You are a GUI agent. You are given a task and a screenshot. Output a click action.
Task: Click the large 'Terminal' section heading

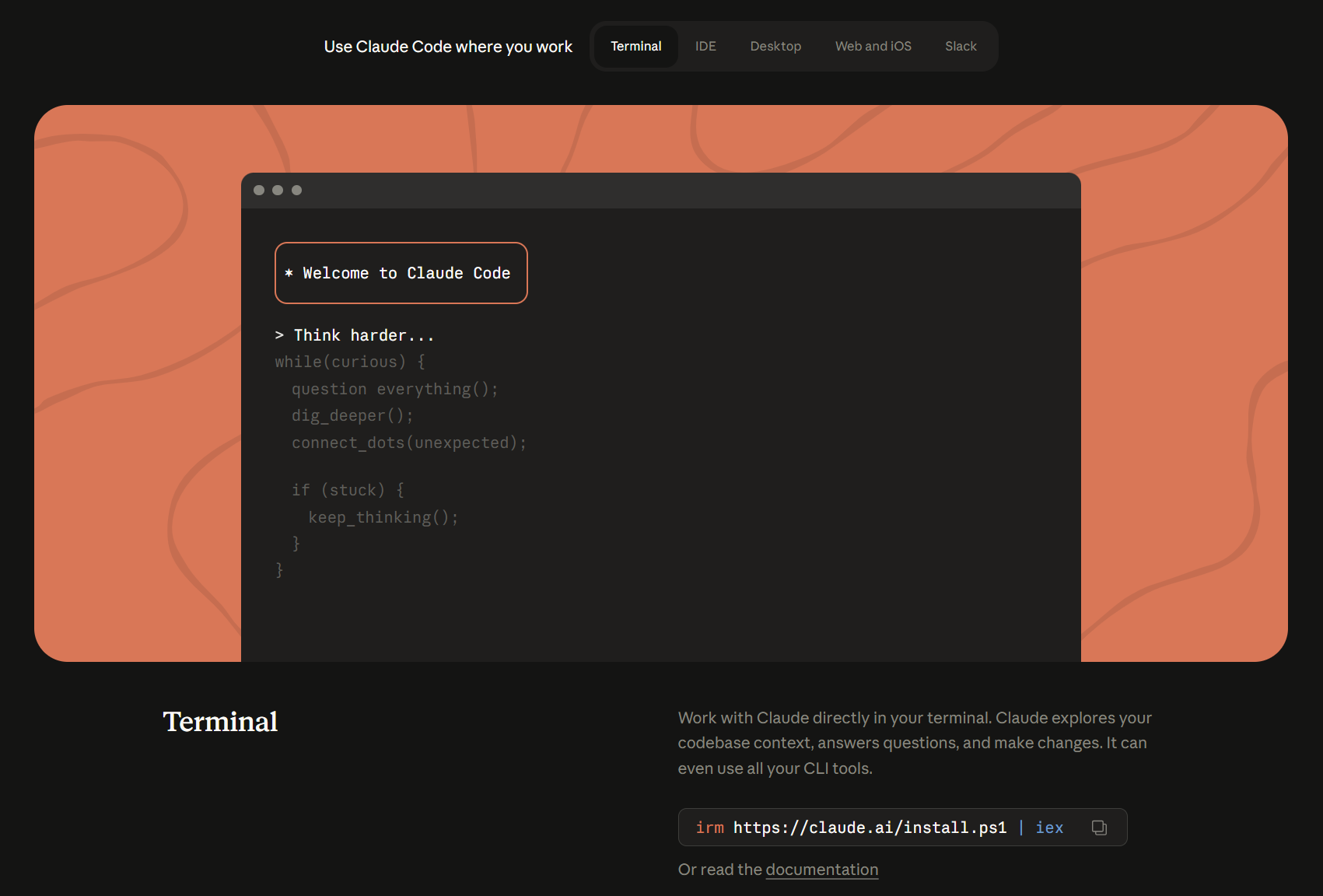[220, 722]
